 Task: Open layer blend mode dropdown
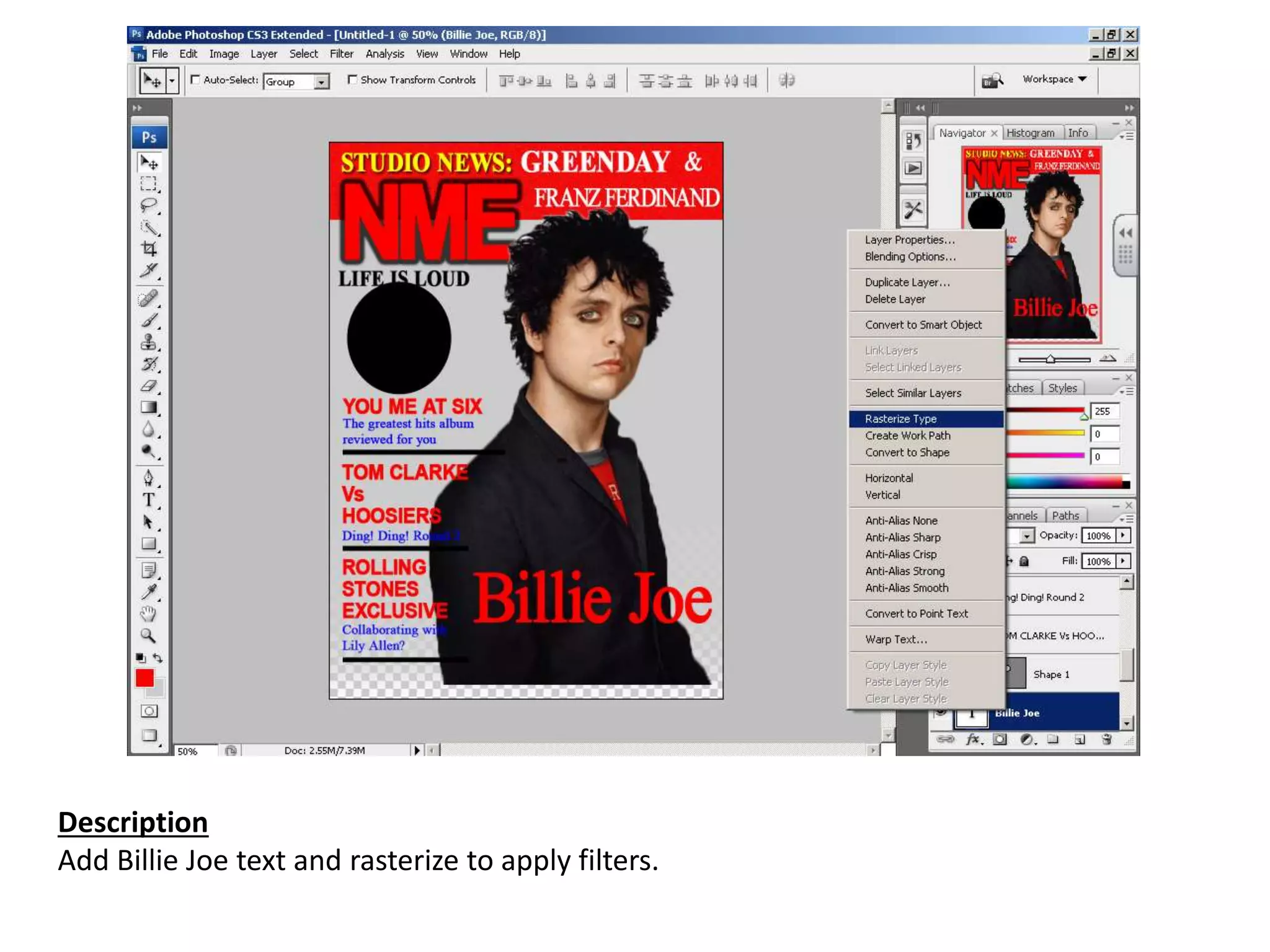pos(1027,536)
